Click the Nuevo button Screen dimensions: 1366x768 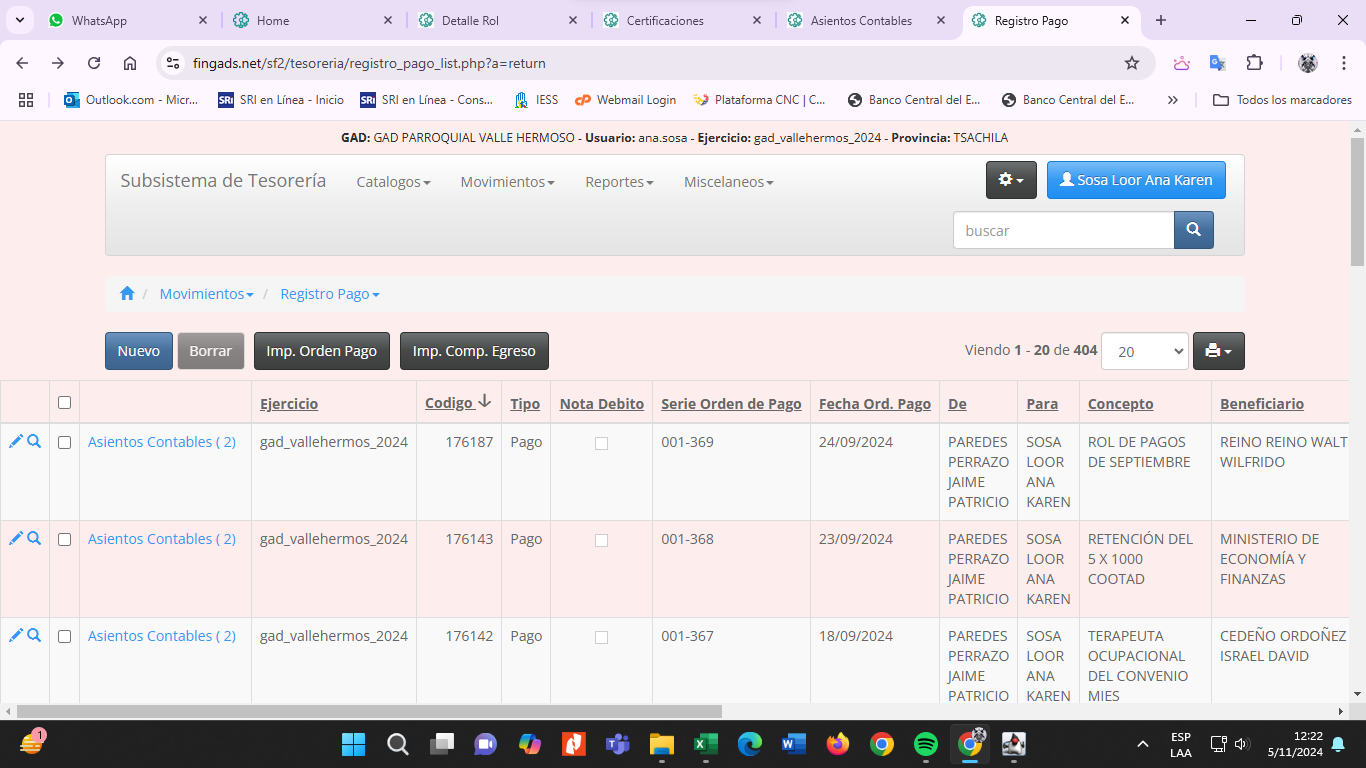(139, 351)
